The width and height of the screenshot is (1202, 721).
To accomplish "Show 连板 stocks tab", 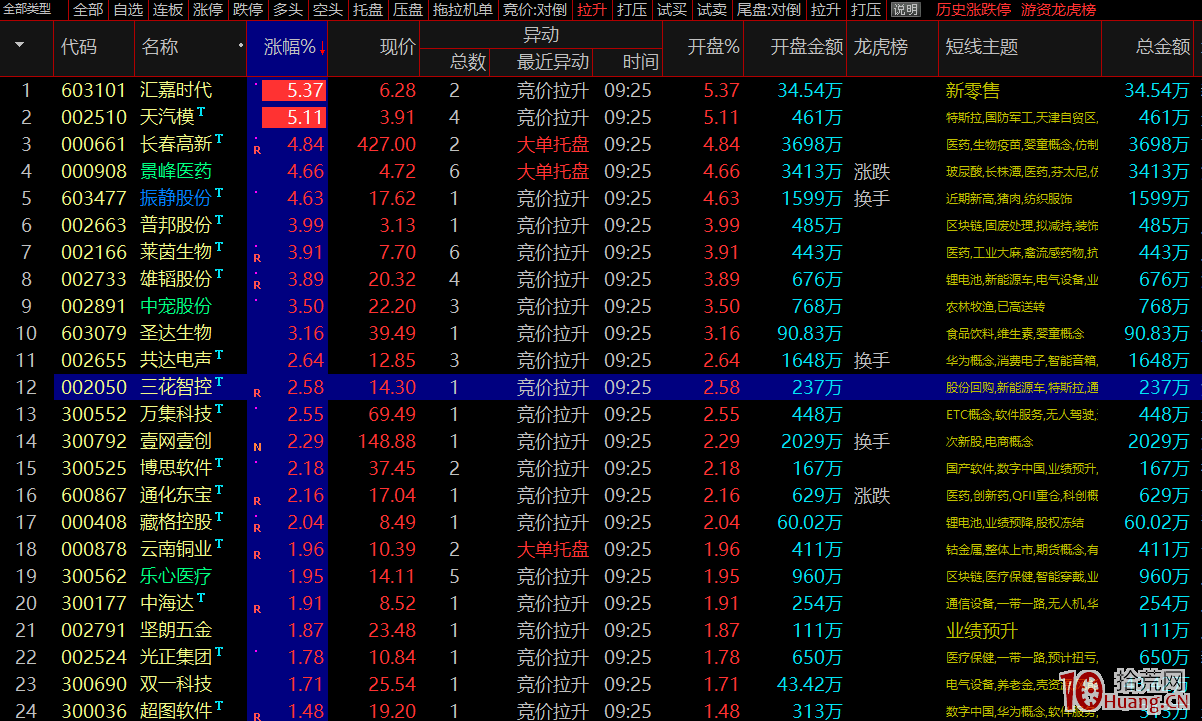I will (168, 10).
